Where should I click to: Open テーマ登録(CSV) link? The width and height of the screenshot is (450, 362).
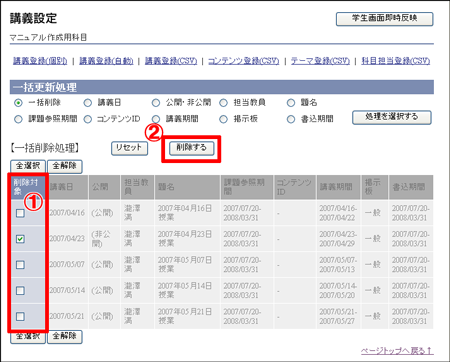click(320, 61)
